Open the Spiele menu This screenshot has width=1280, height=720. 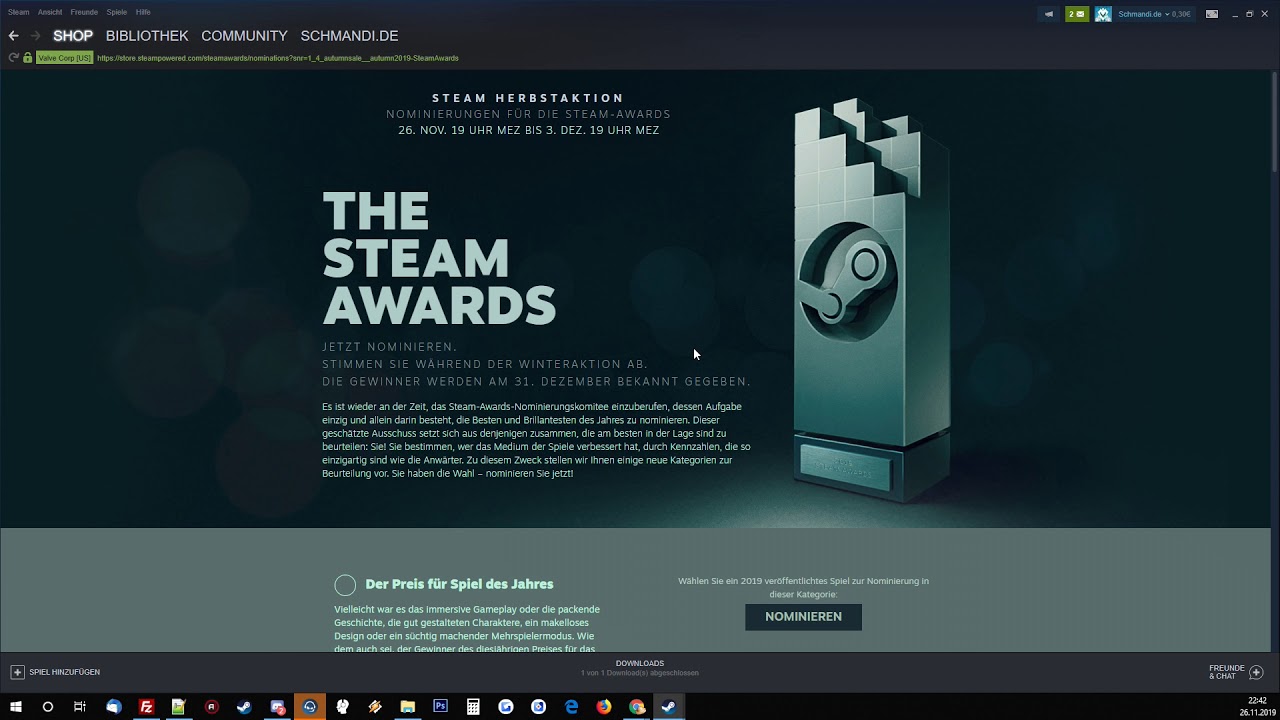point(117,12)
